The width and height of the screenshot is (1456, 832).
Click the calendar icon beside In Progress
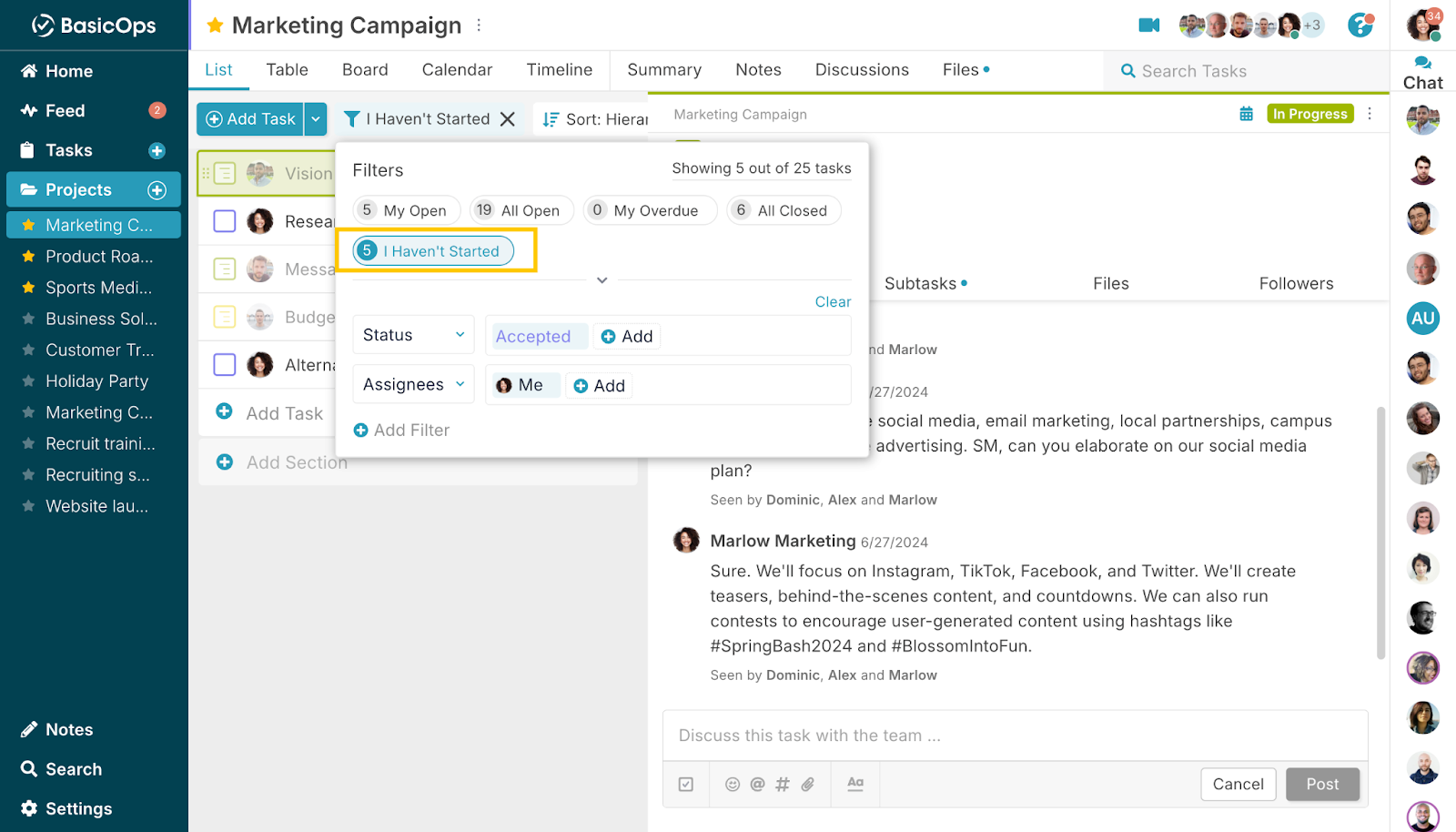click(1246, 114)
